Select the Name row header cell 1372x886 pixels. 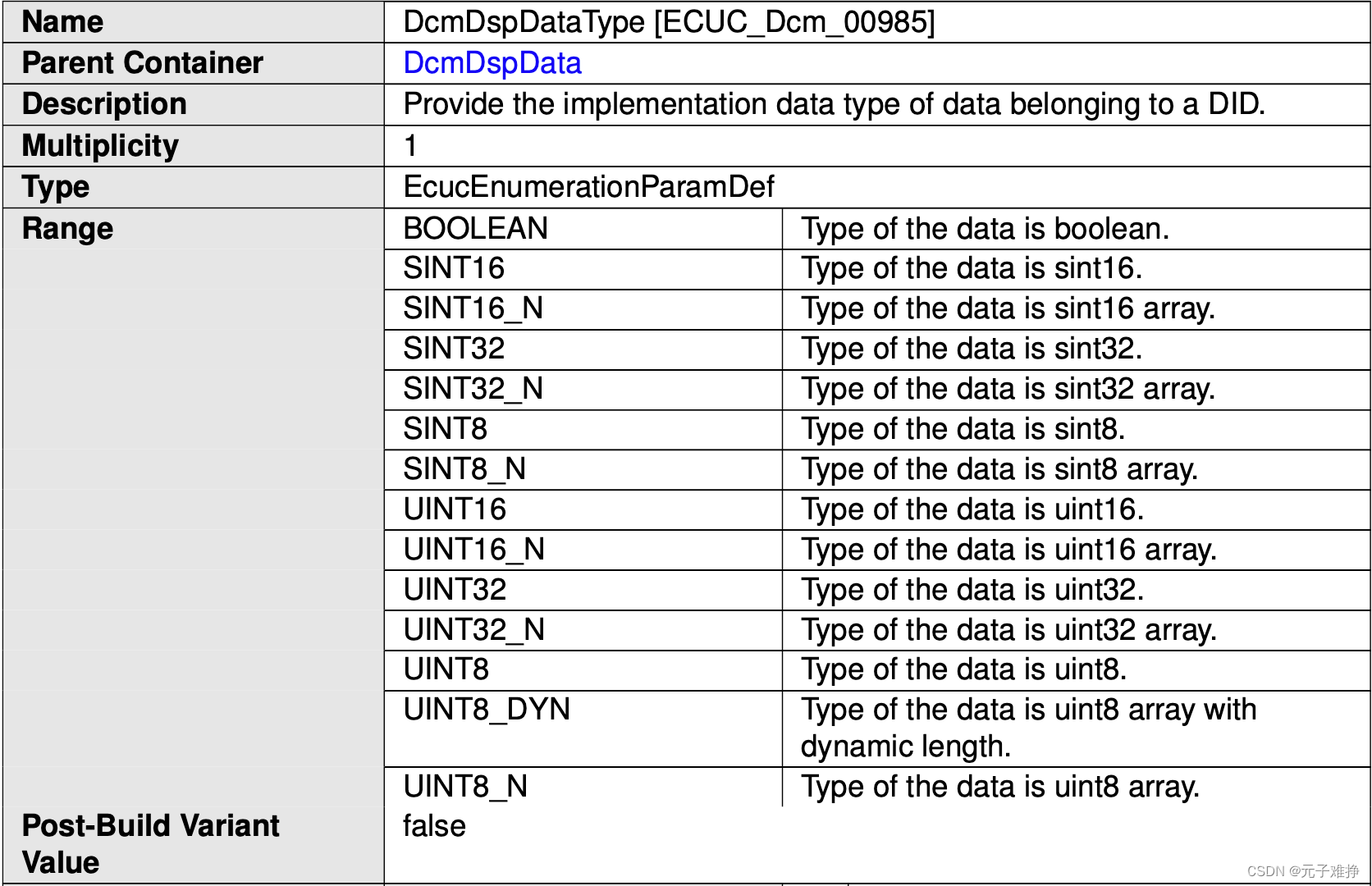click(62, 21)
